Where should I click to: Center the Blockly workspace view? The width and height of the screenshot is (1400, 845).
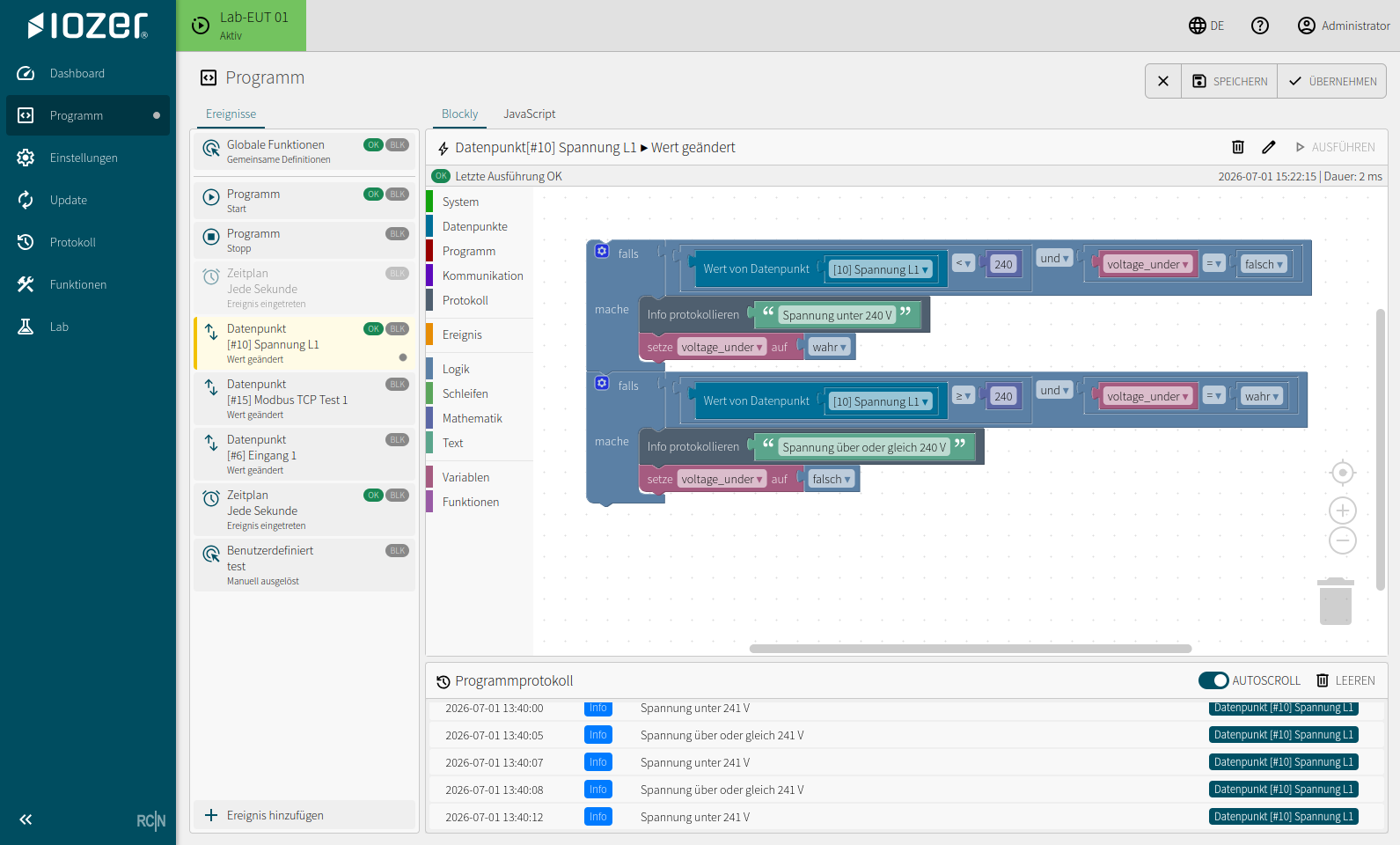[x=1343, y=473]
